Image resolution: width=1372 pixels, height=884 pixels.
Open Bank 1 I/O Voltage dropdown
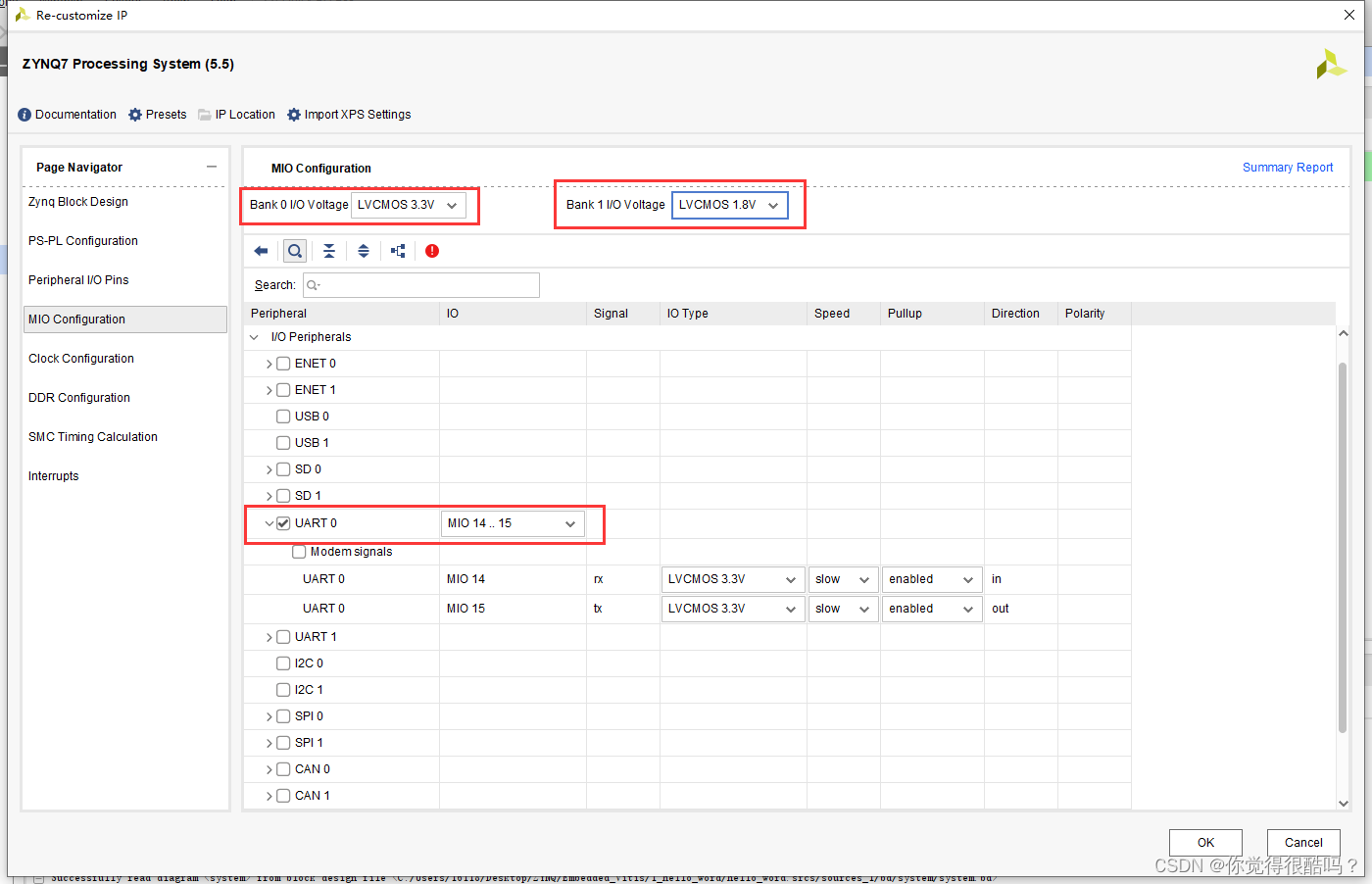coord(729,205)
